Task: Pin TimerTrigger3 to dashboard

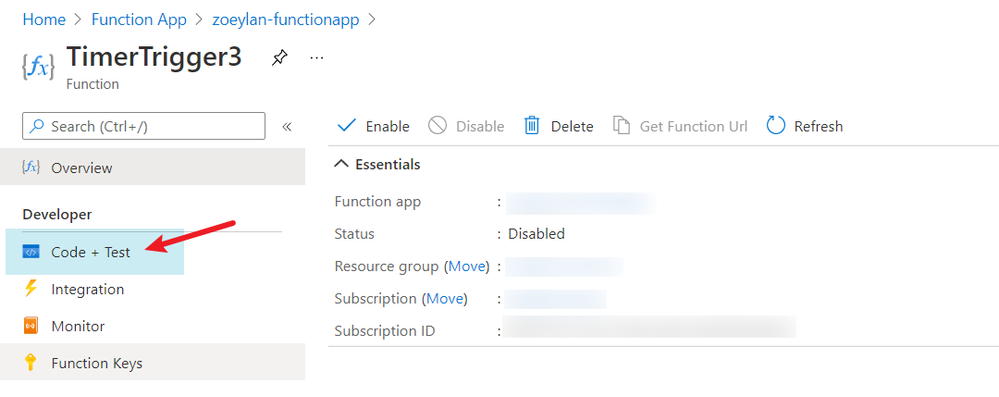Action: 279,58
